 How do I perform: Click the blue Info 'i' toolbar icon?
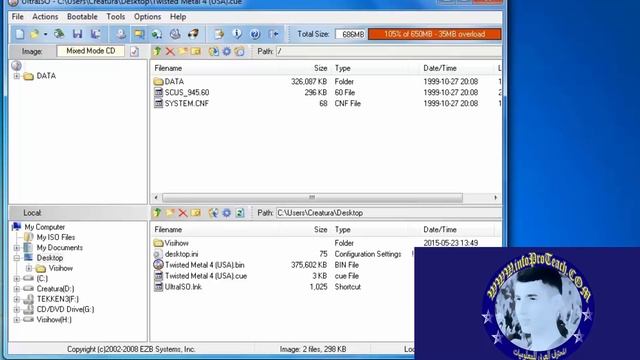click(x=237, y=34)
